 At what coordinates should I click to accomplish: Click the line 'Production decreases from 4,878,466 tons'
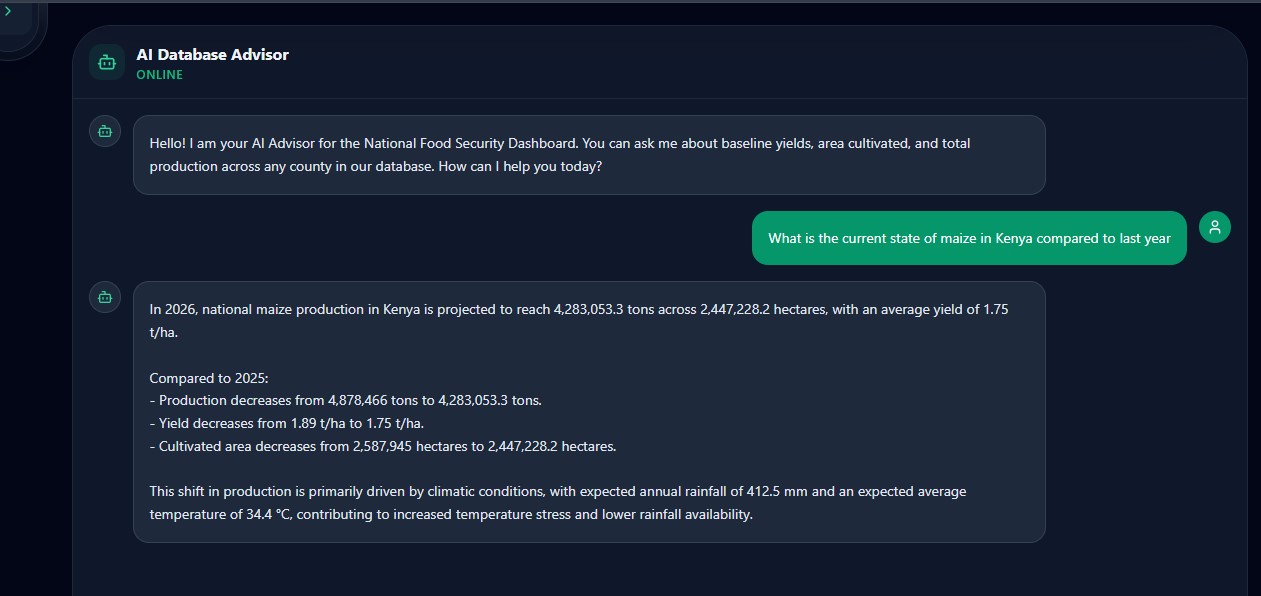(345, 400)
